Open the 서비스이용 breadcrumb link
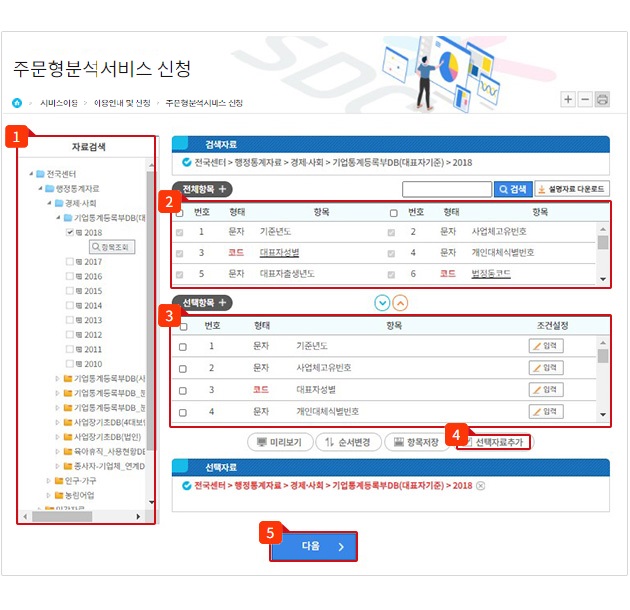 pos(59,103)
